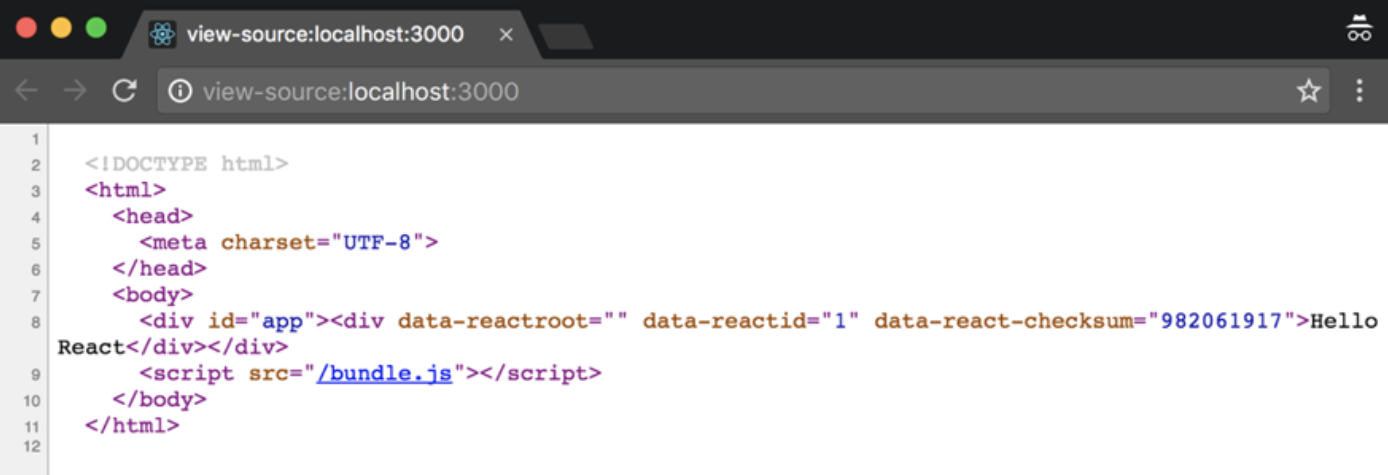Reload the view-source page
The height and width of the screenshot is (475, 1388).
[x=124, y=91]
